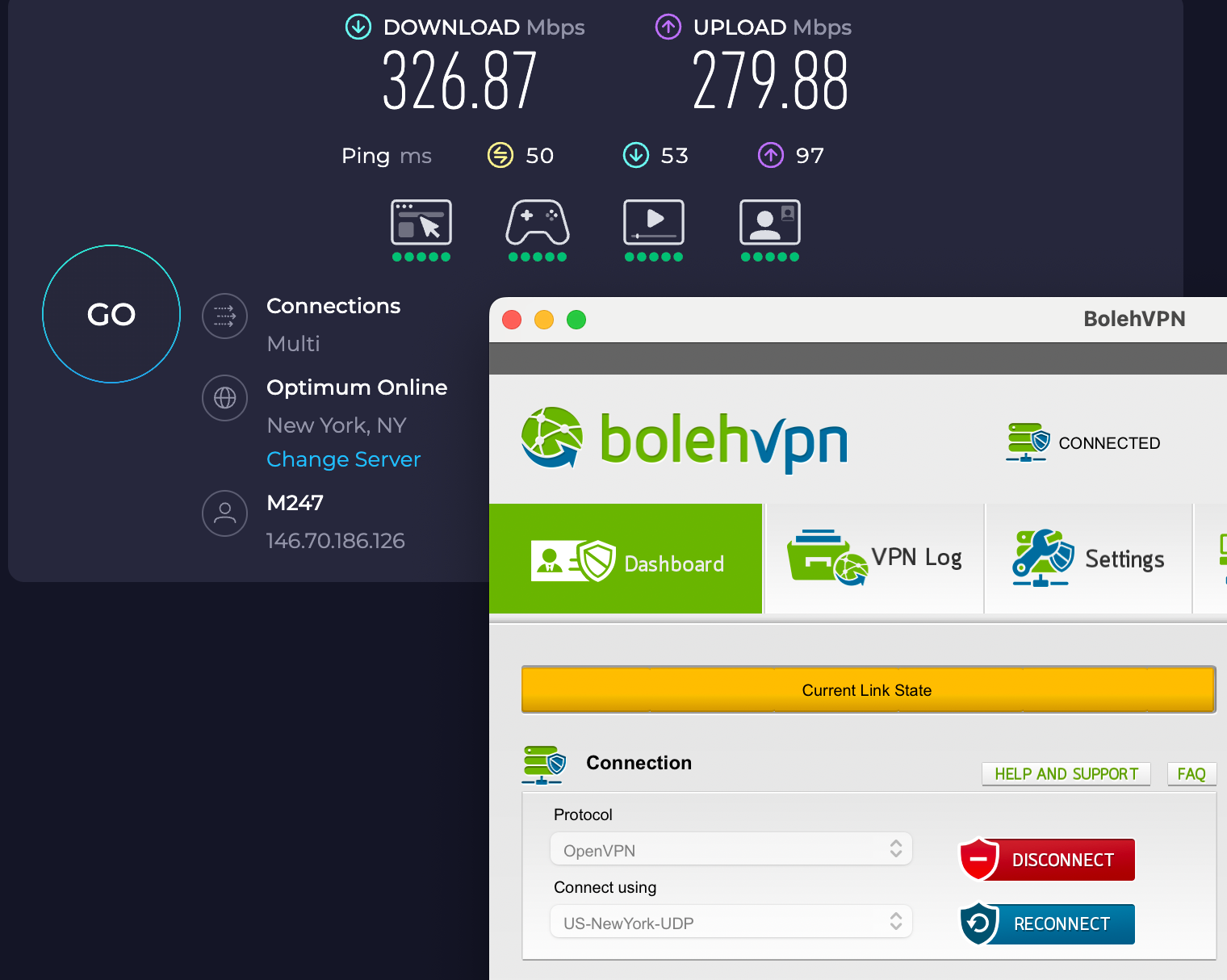1227x980 pixels.
Task: Click the CONNECTED status server icon
Action: [x=1028, y=442]
